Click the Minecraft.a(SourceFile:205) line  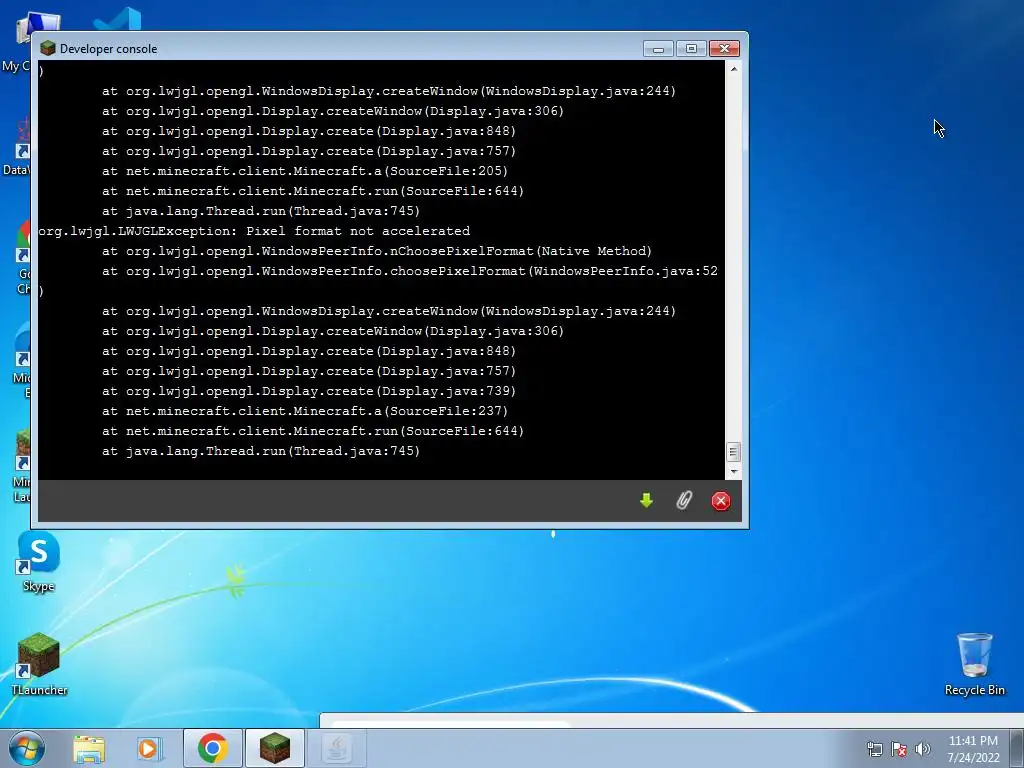tap(304, 171)
